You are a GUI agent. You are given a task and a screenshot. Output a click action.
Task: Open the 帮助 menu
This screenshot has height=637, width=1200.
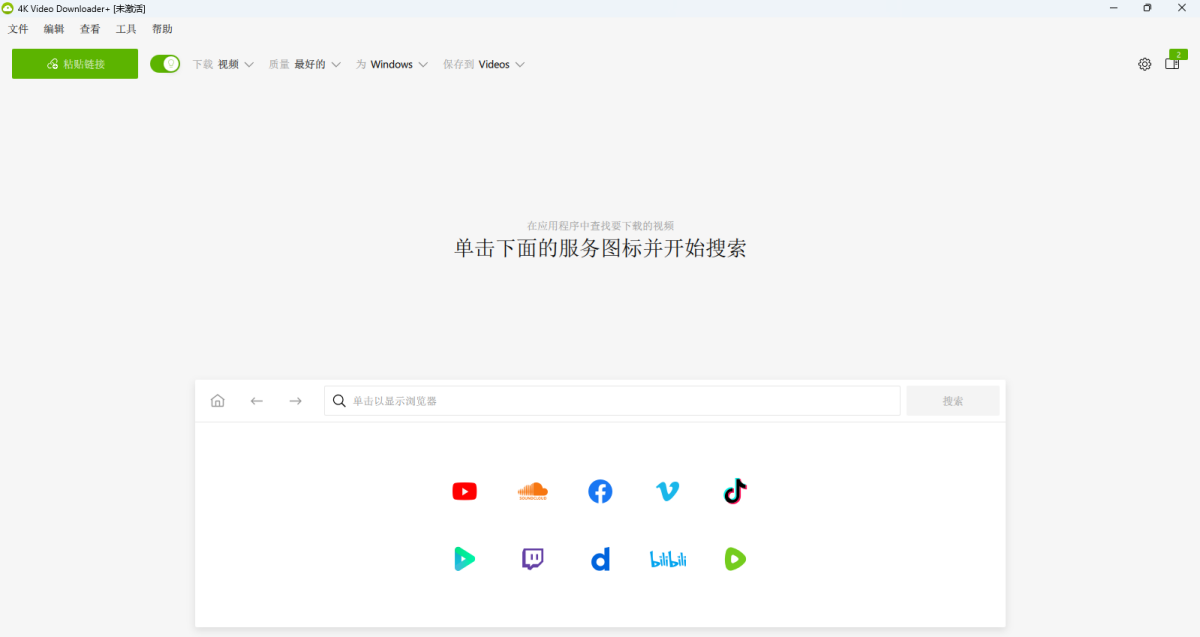161,29
